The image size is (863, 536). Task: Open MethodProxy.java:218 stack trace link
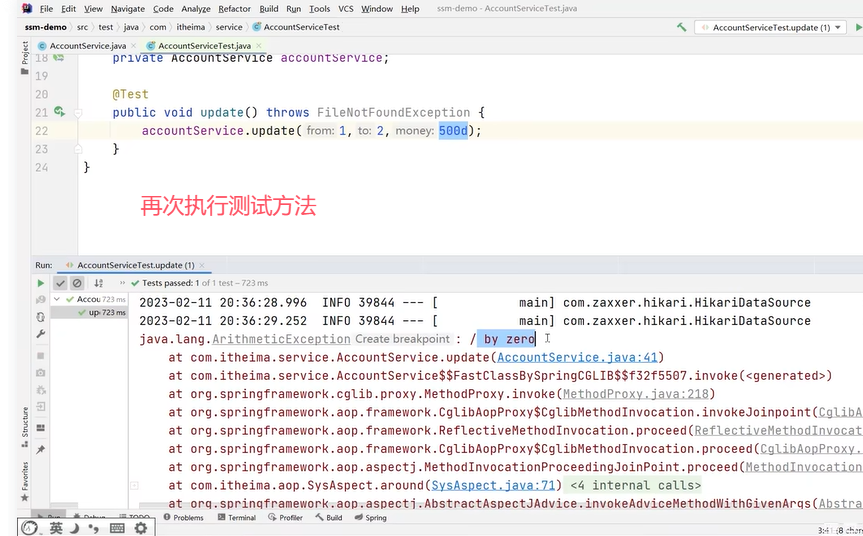(636, 394)
